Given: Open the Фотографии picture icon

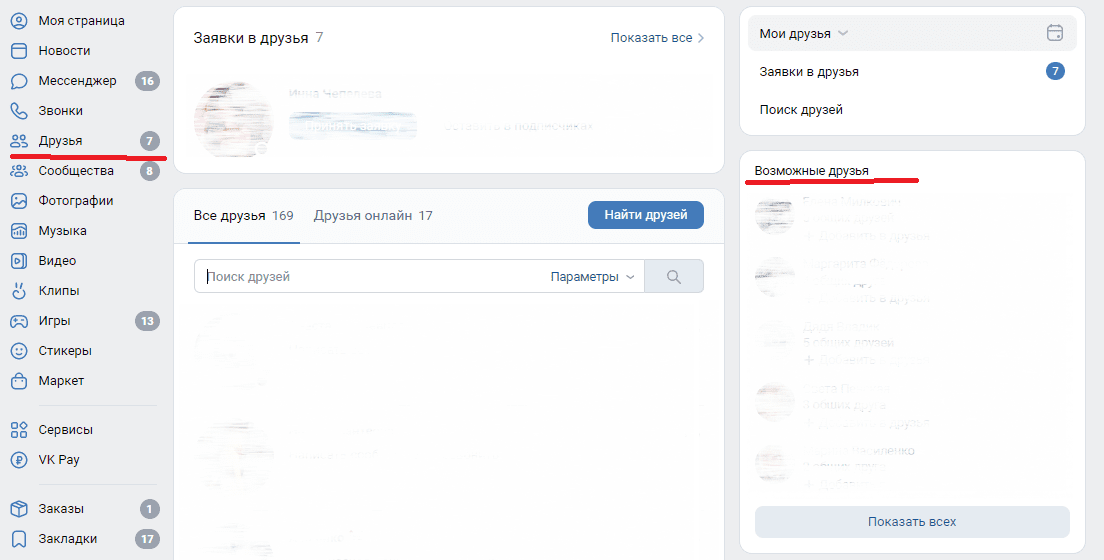Looking at the screenshot, I should pos(19,201).
